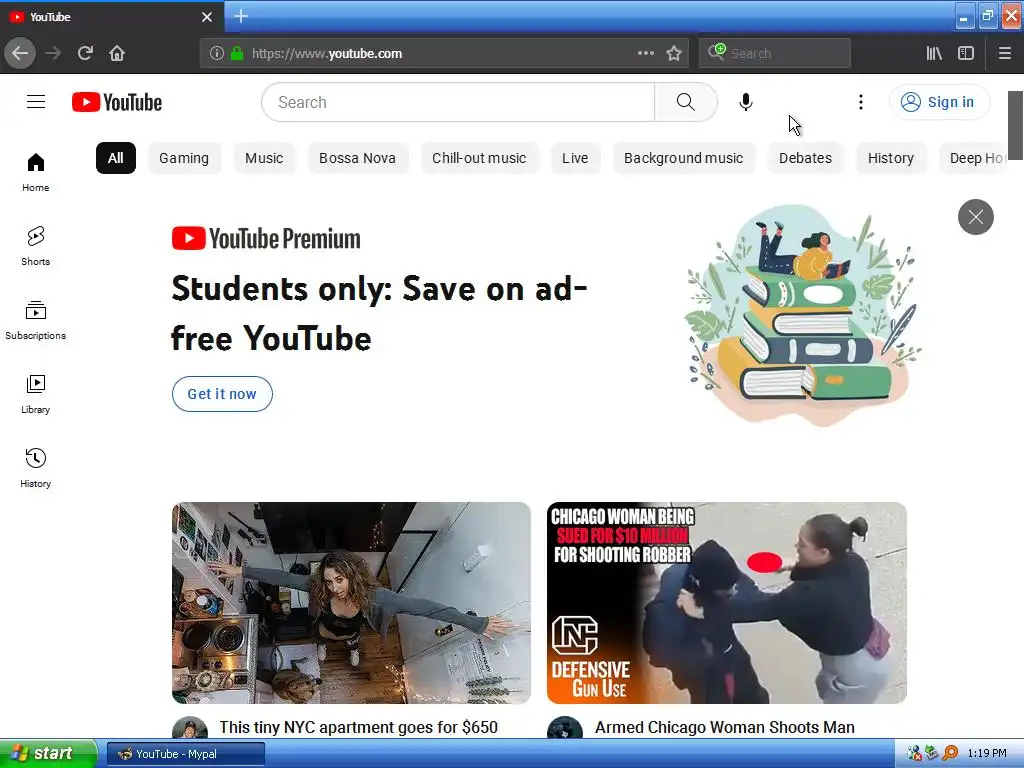Viewport: 1024px width, 768px height.
Task: Click Get it now button
Action: [222, 394]
